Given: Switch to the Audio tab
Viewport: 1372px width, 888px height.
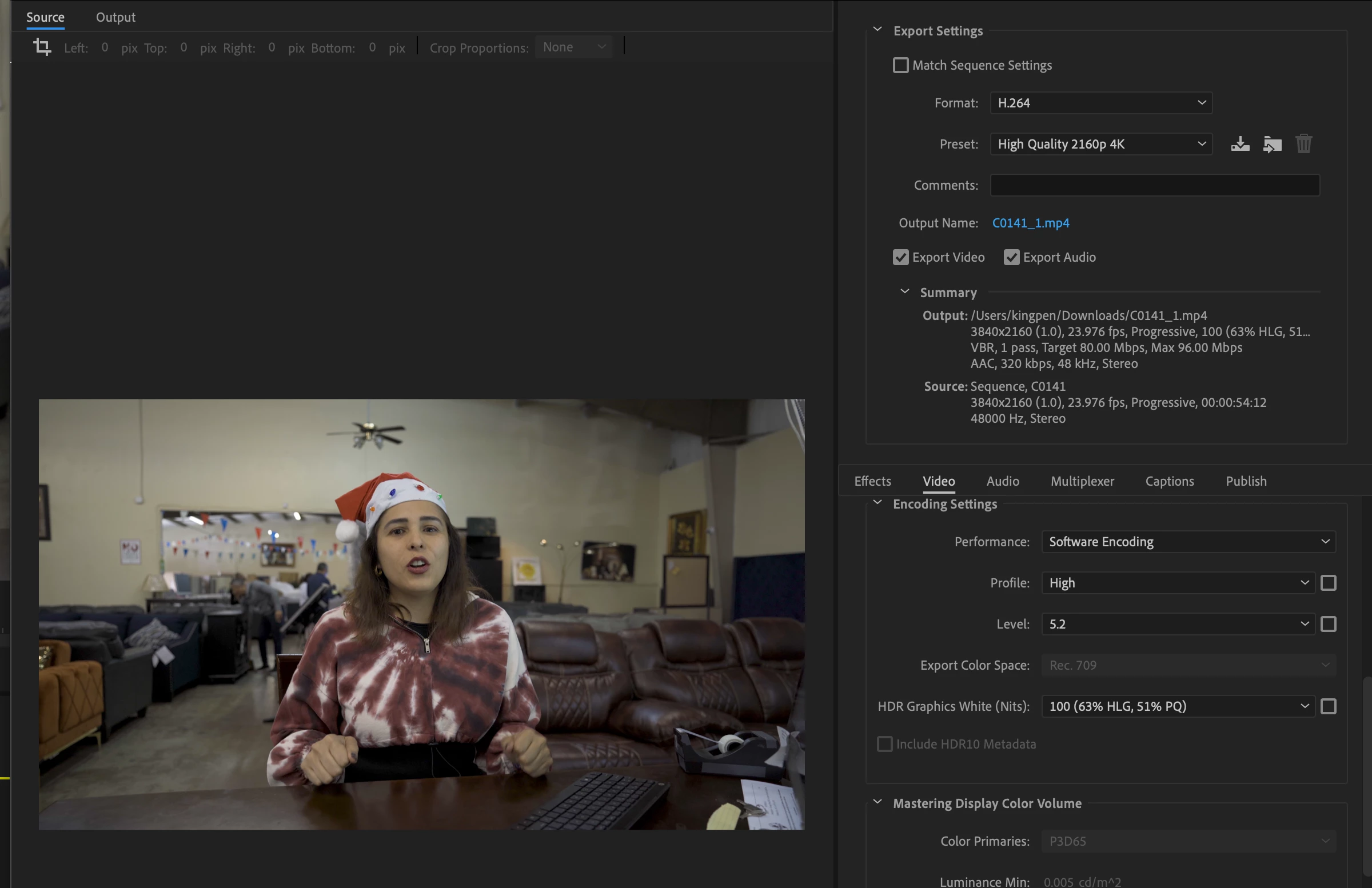Looking at the screenshot, I should (x=1003, y=481).
